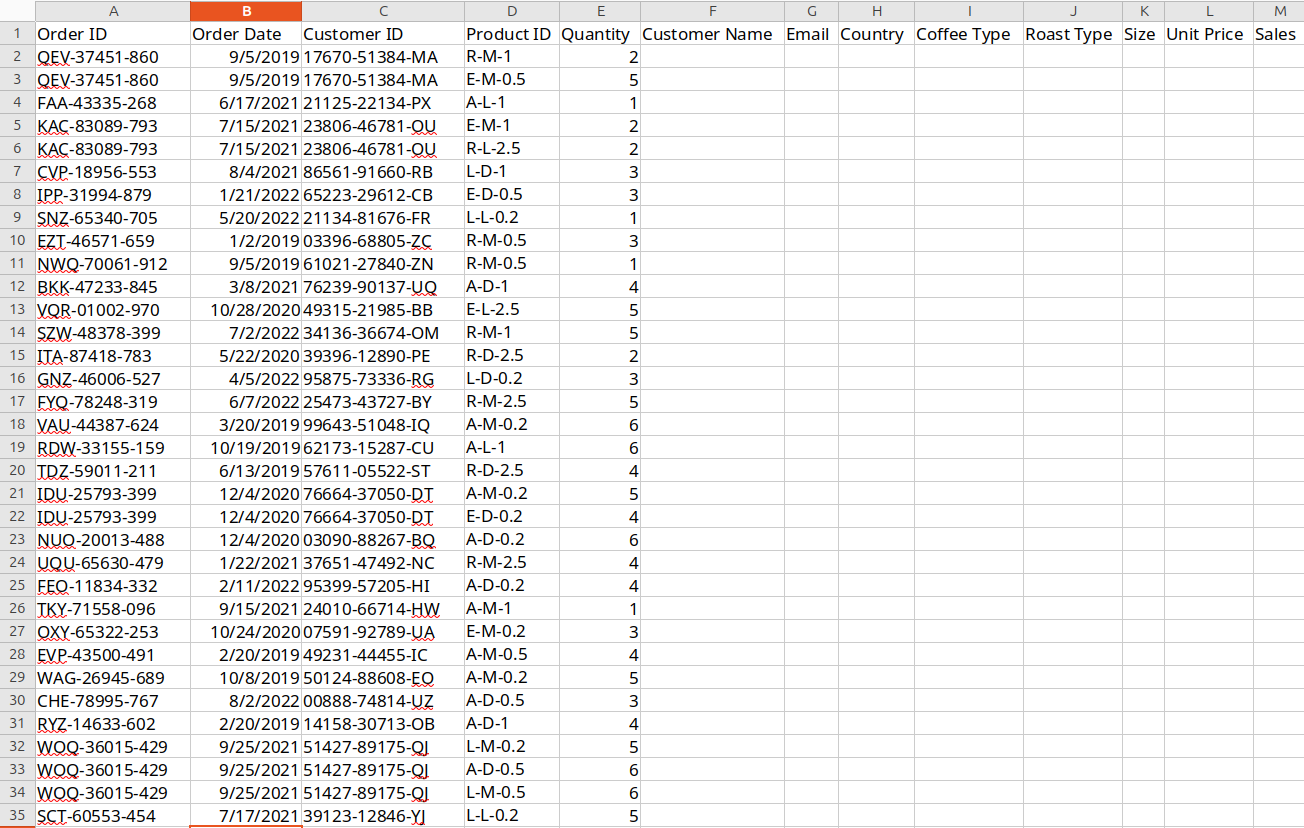This screenshot has height=828, width=1304.
Task: Select the row 1 header number
Action: point(17,34)
